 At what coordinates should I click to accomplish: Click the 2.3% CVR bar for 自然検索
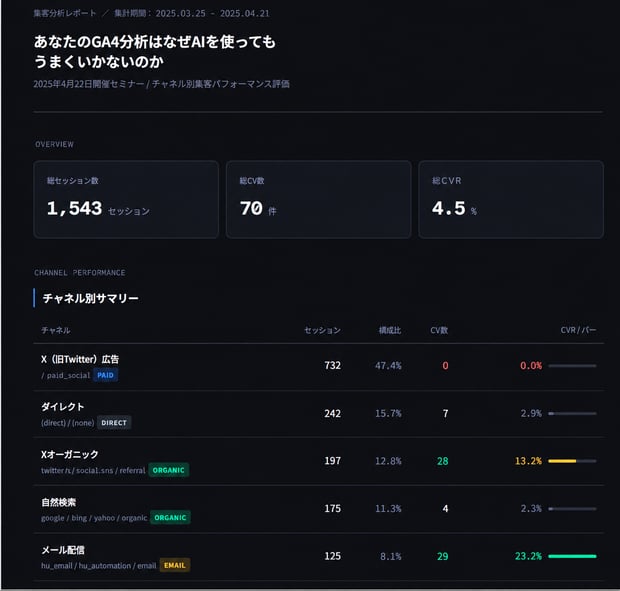click(x=572, y=509)
